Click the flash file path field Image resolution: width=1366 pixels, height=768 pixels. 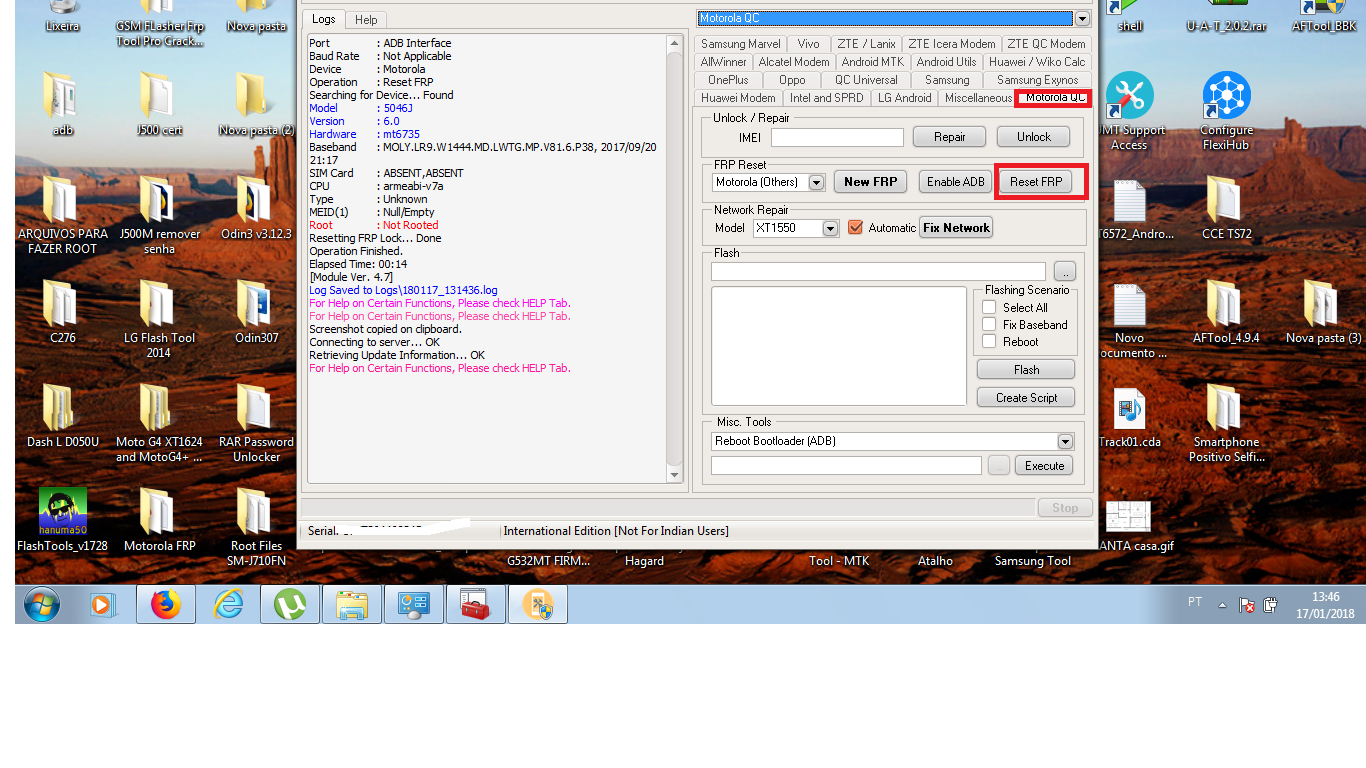coord(878,272)
